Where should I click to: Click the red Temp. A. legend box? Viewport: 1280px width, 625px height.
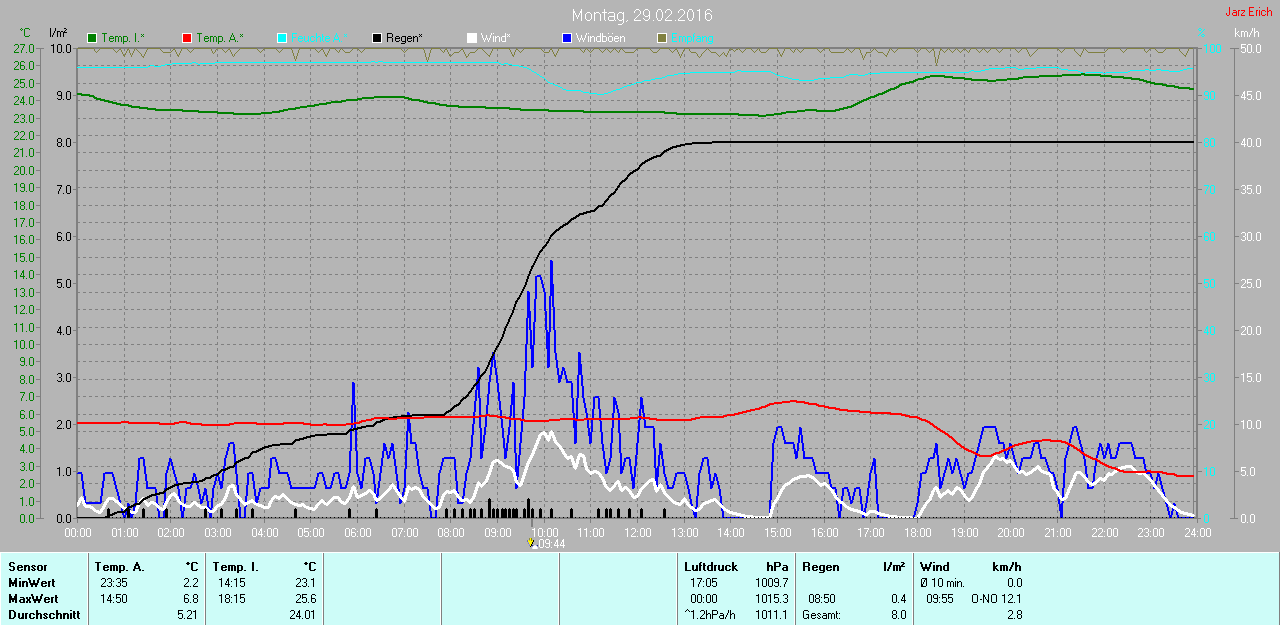pyautogui.click(x=187, y=38)
